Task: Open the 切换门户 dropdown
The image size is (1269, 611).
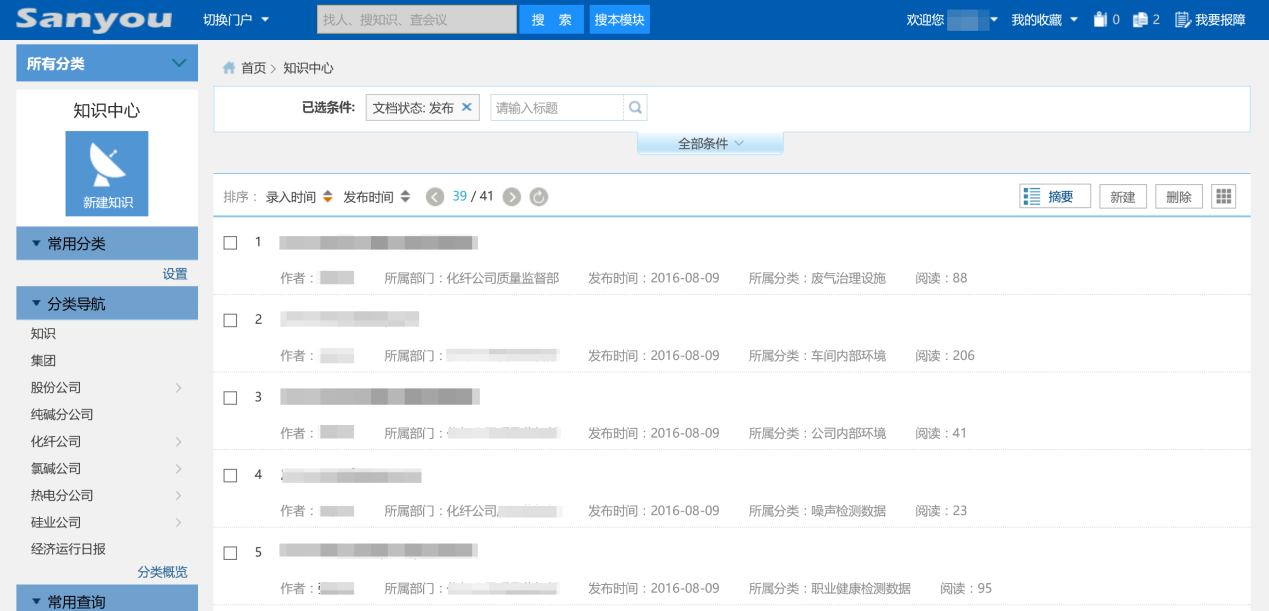Action: tap(236, 20)
